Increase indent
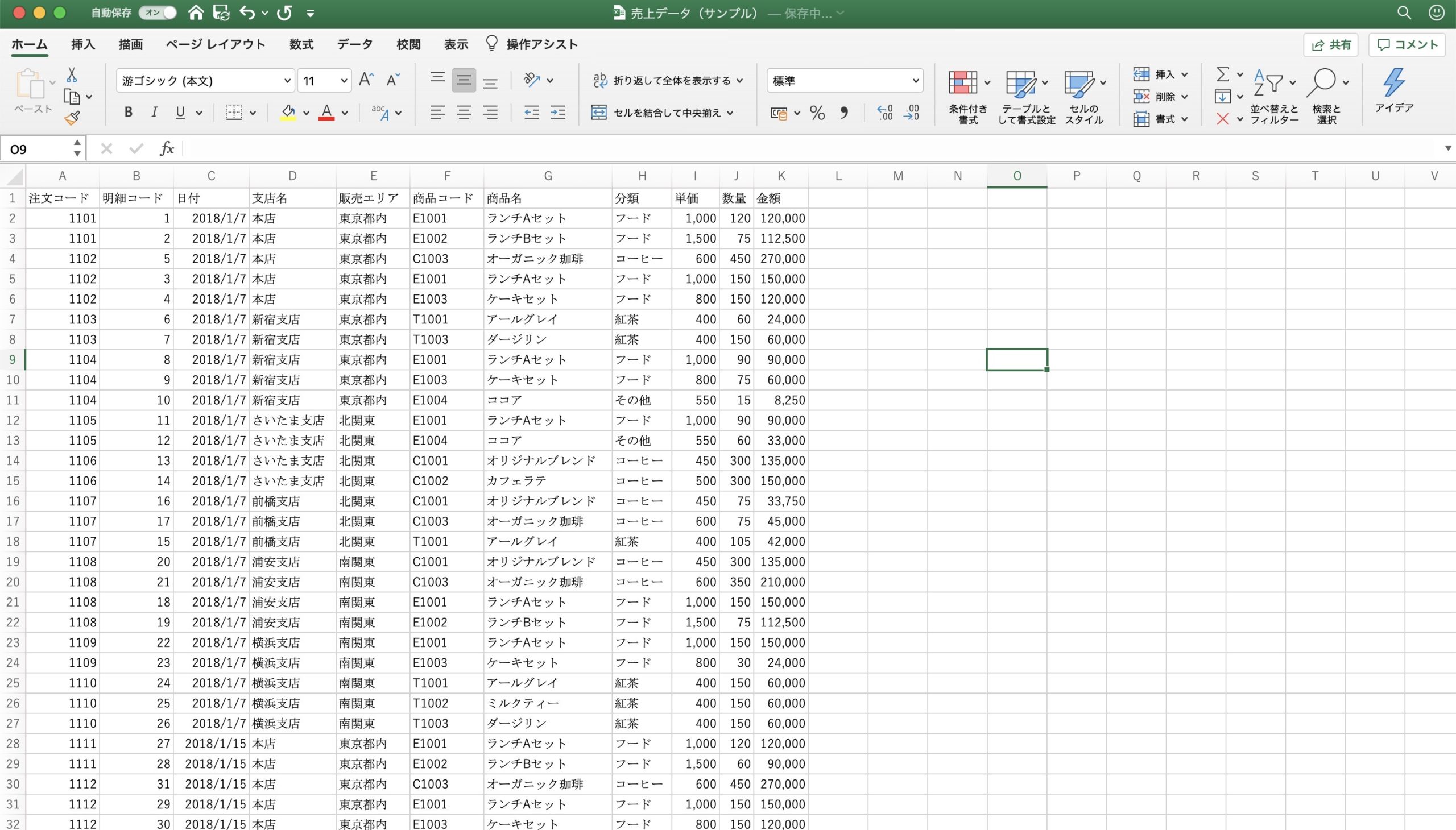Viewport: 1456px width, 830px height. [x=558, y=113]
